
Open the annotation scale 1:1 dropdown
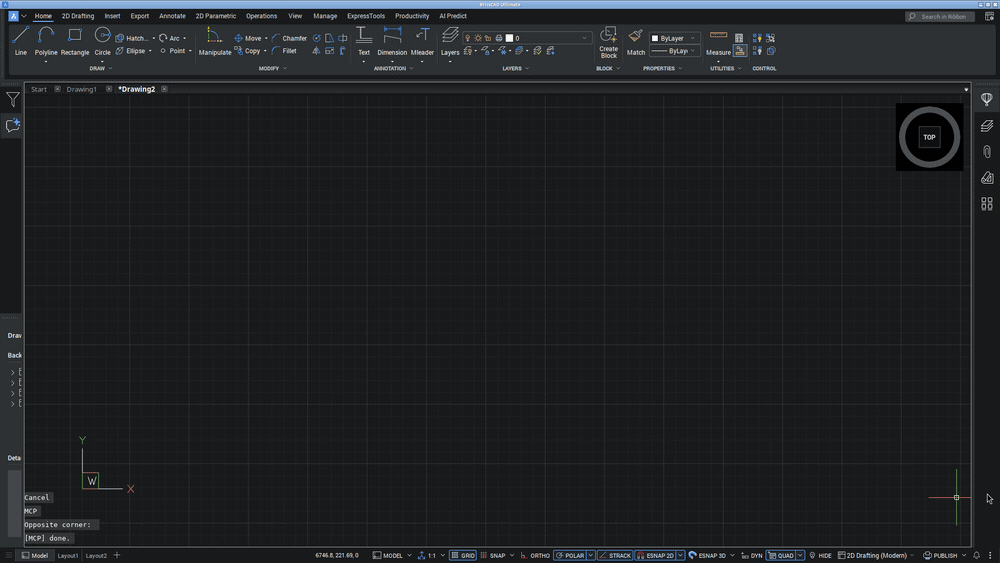point(432,555)
